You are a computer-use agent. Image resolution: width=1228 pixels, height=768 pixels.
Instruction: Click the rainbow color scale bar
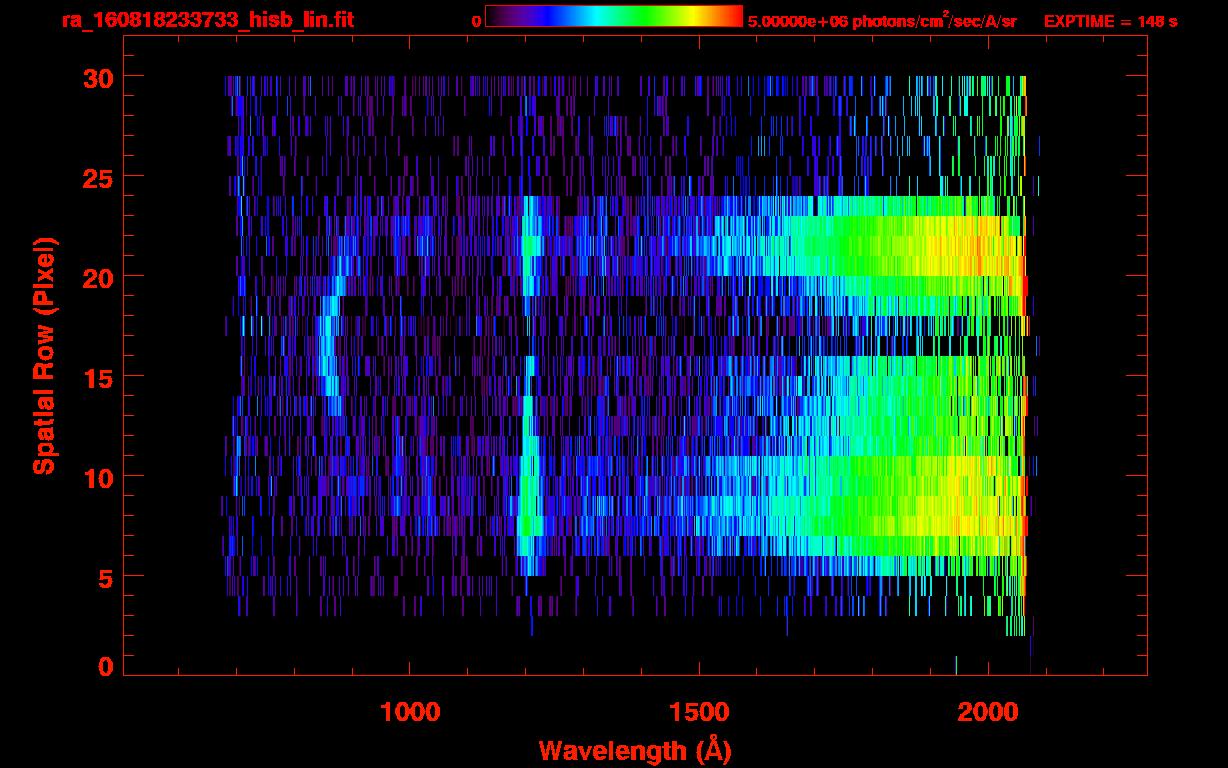(x=614, y=16)
